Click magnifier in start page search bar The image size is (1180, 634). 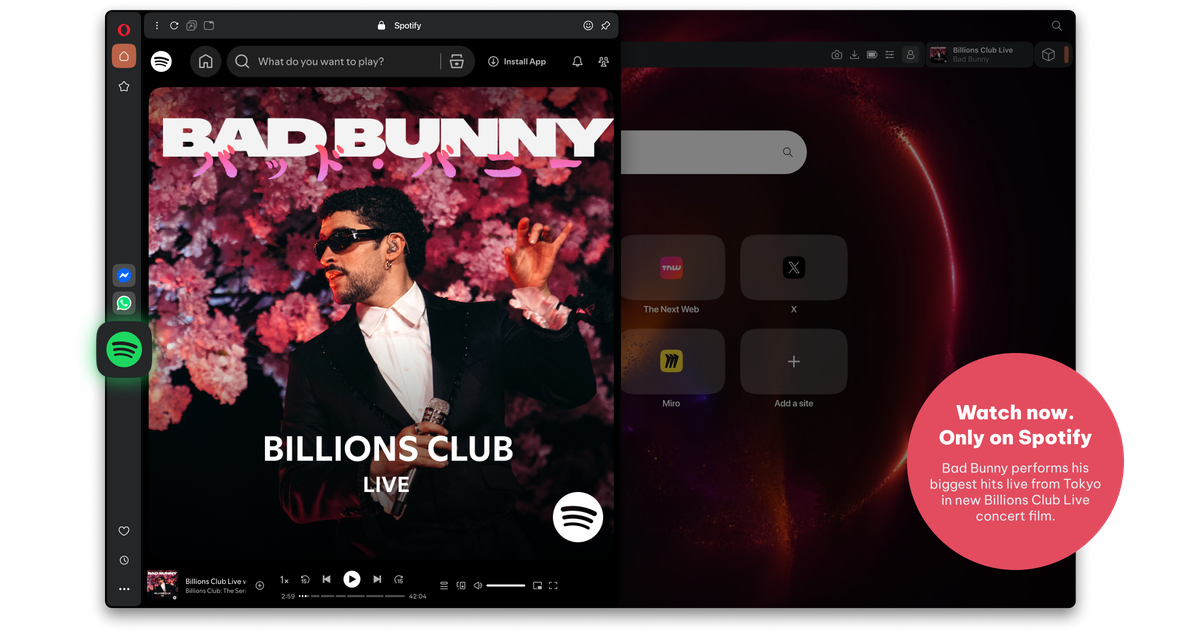coord(787,152)
